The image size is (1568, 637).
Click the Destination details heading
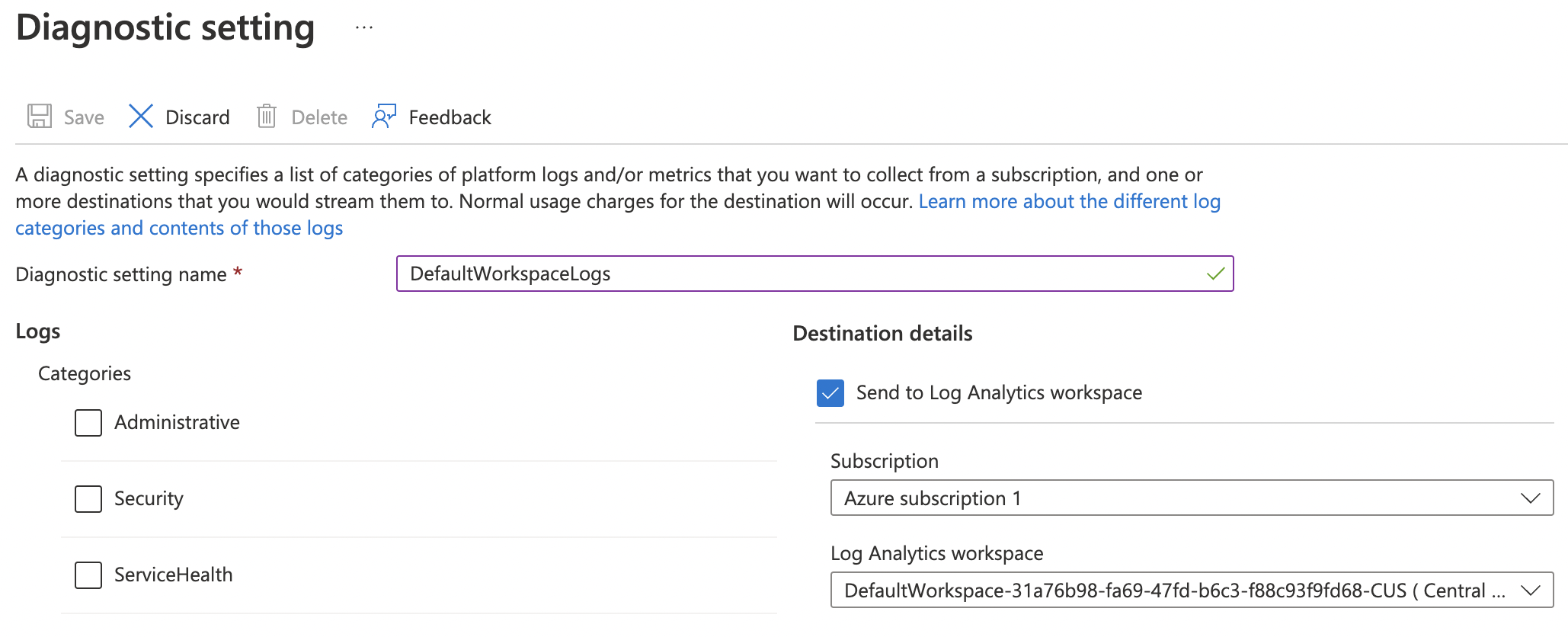click(882, 333)
